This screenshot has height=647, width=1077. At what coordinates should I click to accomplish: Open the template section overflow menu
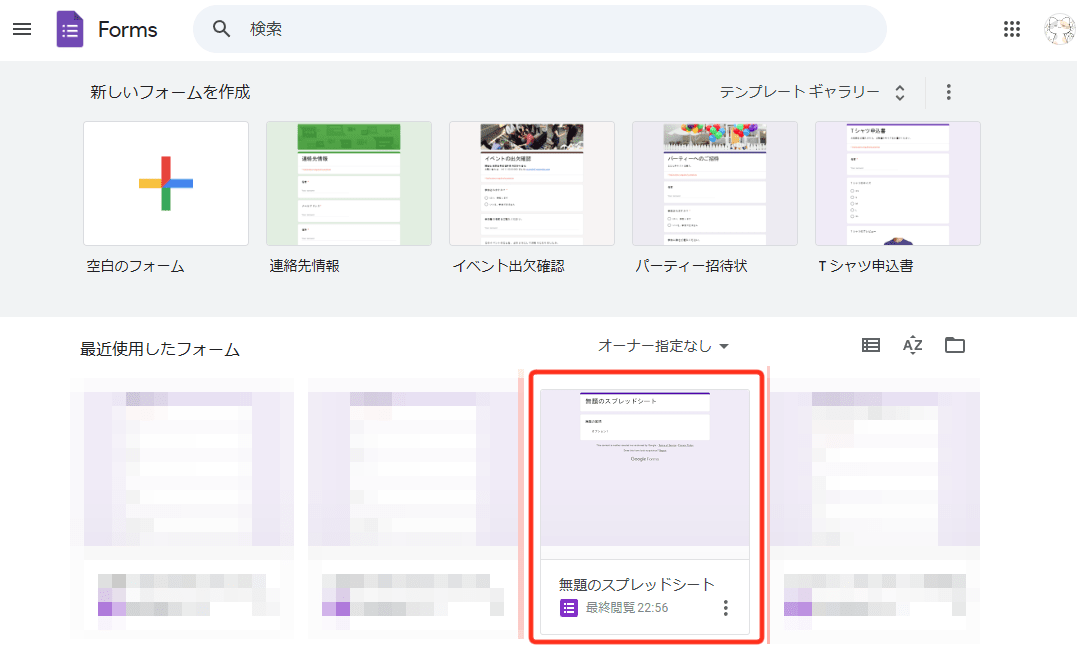(948, 91)
